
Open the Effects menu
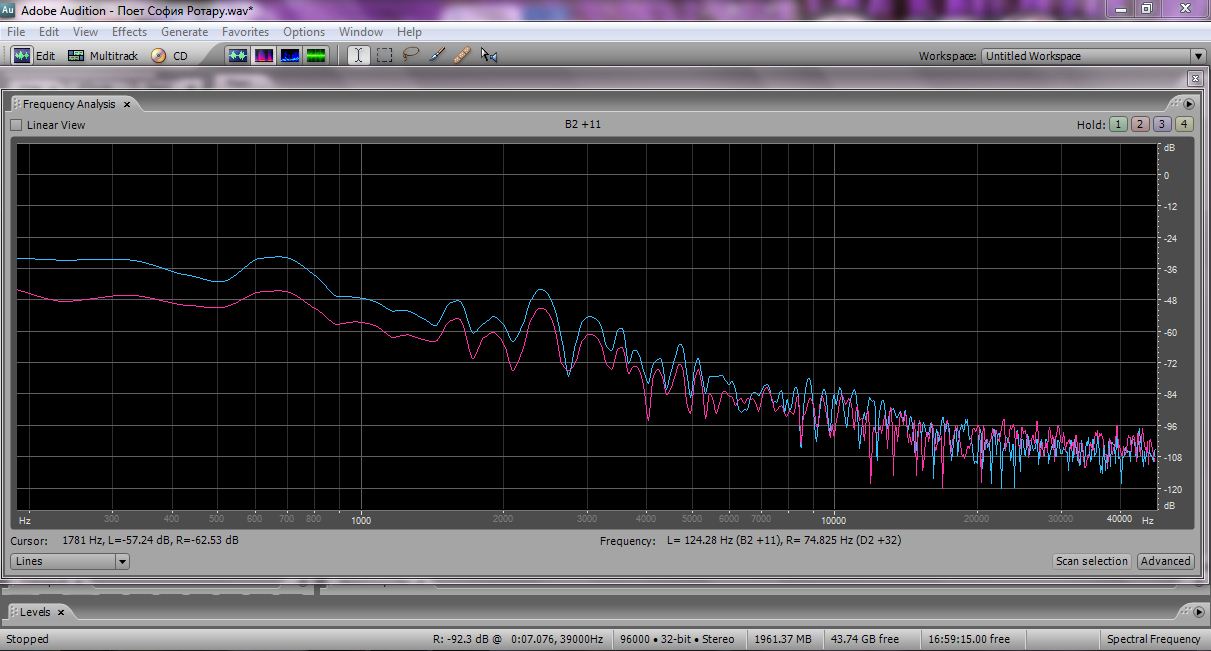pyautogui.click(x=129, y=32)
